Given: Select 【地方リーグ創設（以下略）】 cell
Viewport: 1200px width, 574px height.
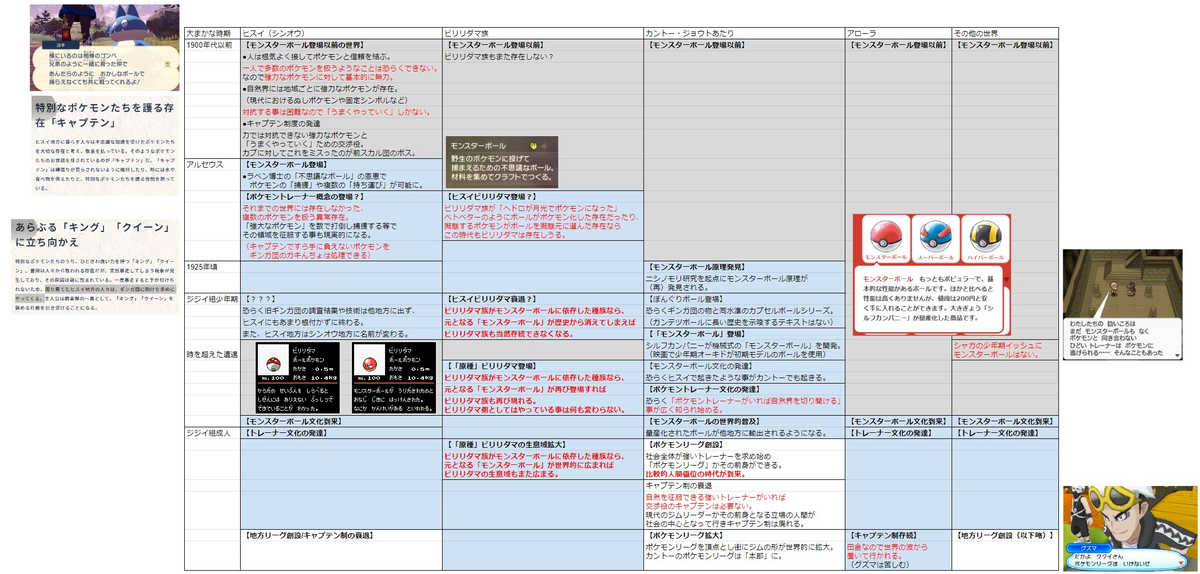Looking at the screenshot, I should [x=1004, y=536].
